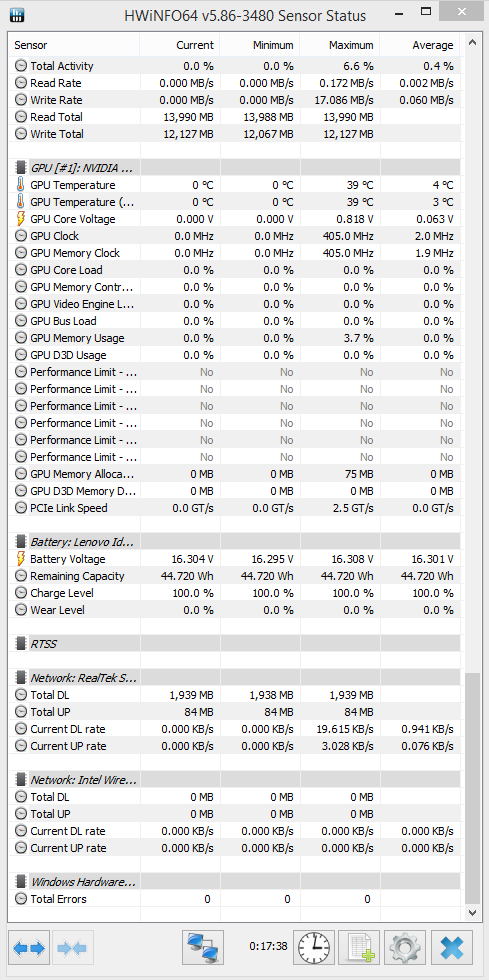Click the shrink columns arrows icon

coord(74,949)
